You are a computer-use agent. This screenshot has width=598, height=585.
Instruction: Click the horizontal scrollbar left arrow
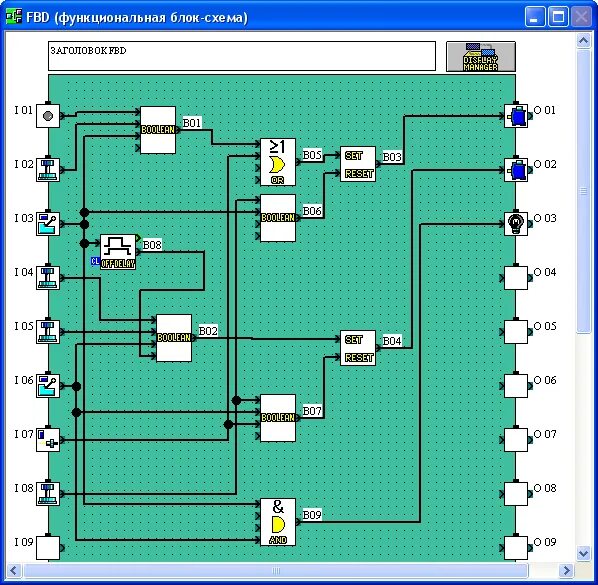click(14, 571)
